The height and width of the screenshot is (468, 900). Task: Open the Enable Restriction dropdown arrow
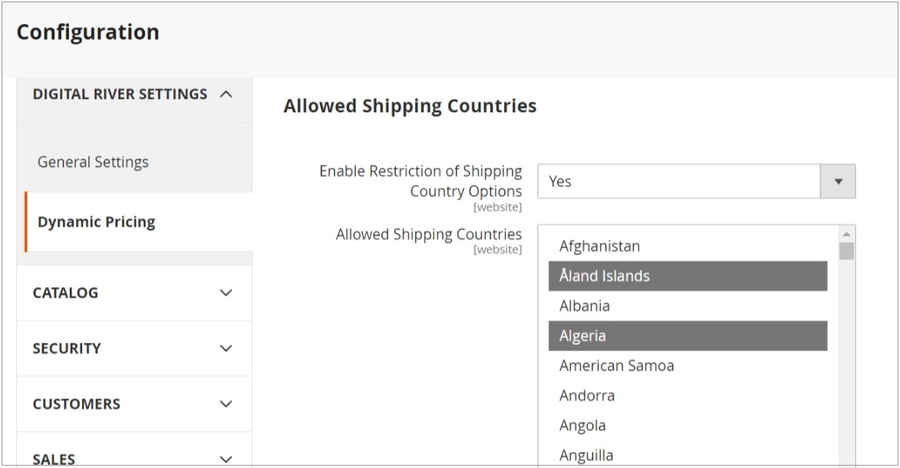(838, 181)
